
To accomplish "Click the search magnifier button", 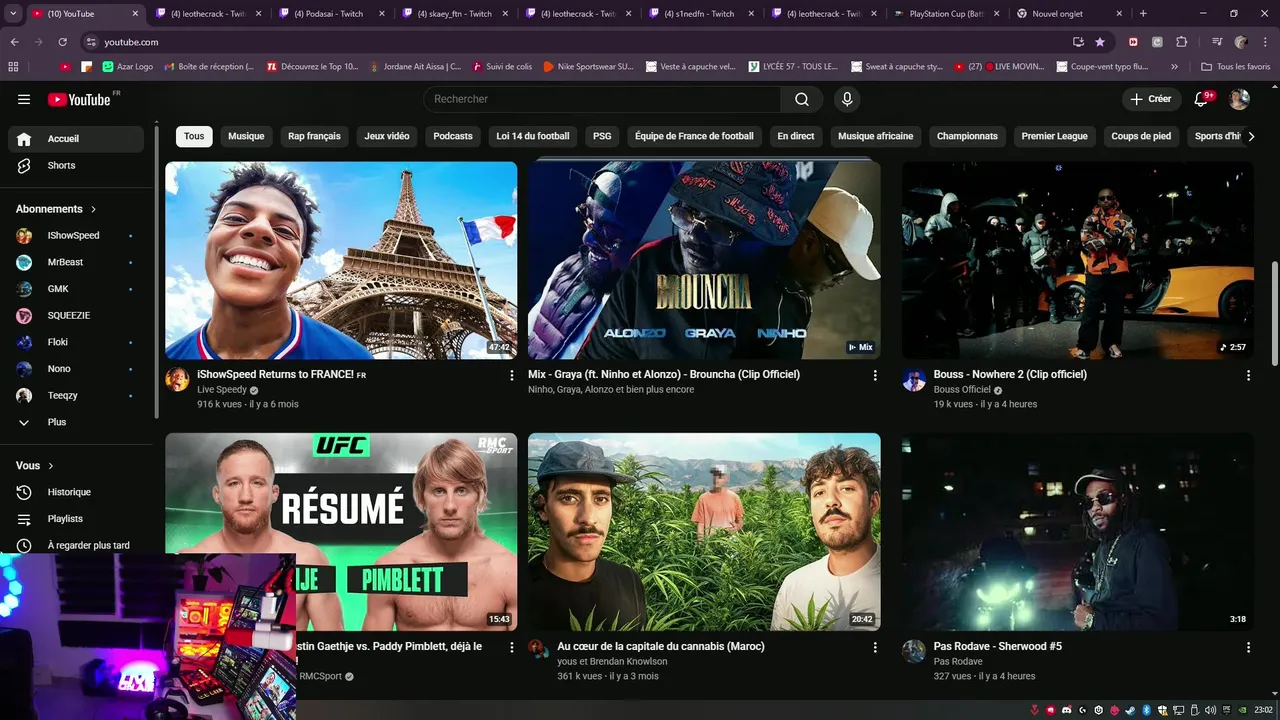I will tap(802, 99).
